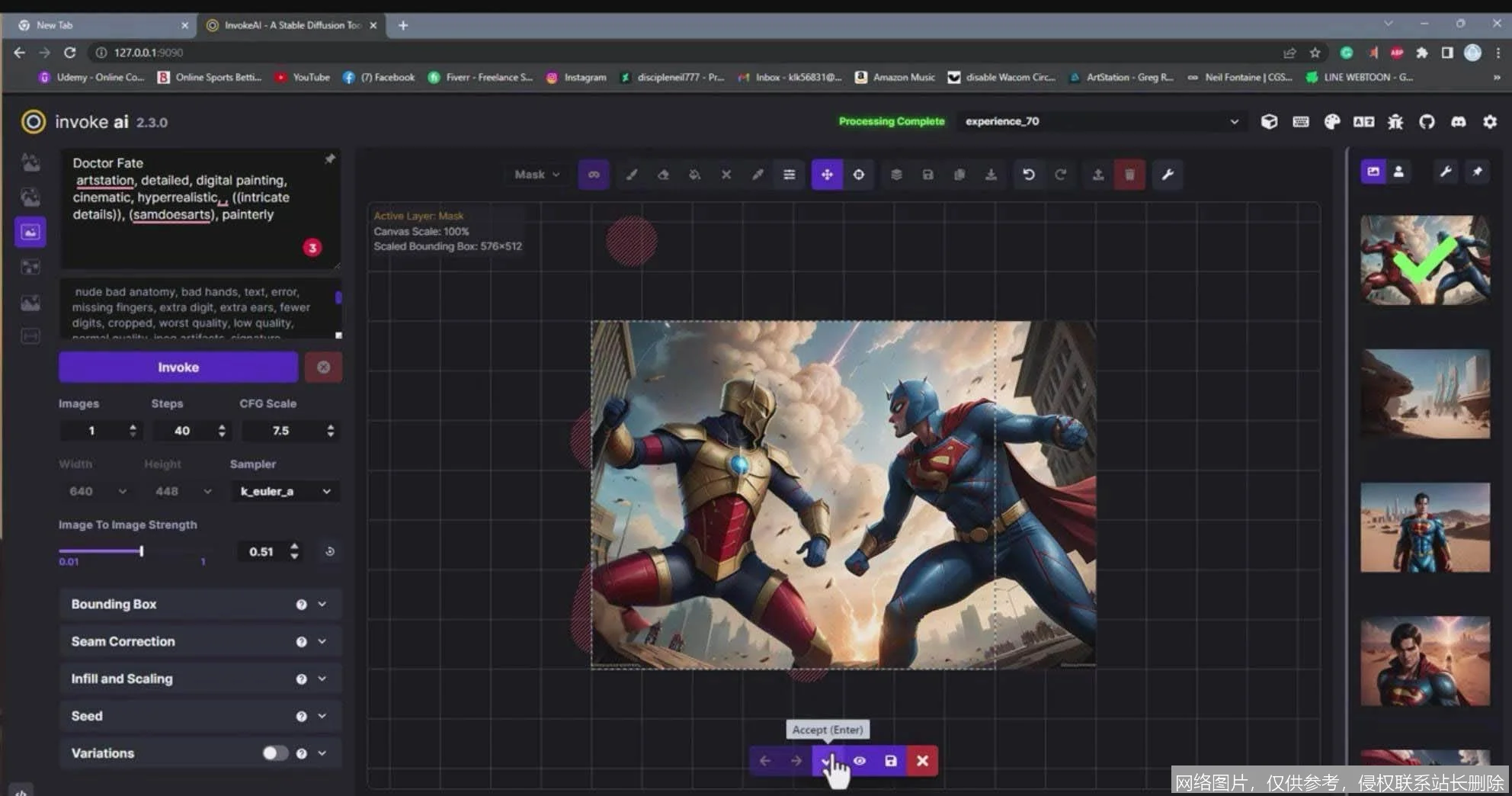Select the desert Superman standing thumbnail

1425,527
